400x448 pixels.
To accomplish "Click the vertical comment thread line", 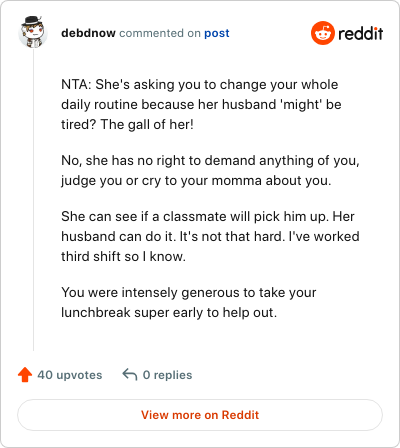I will coord(33,200).
